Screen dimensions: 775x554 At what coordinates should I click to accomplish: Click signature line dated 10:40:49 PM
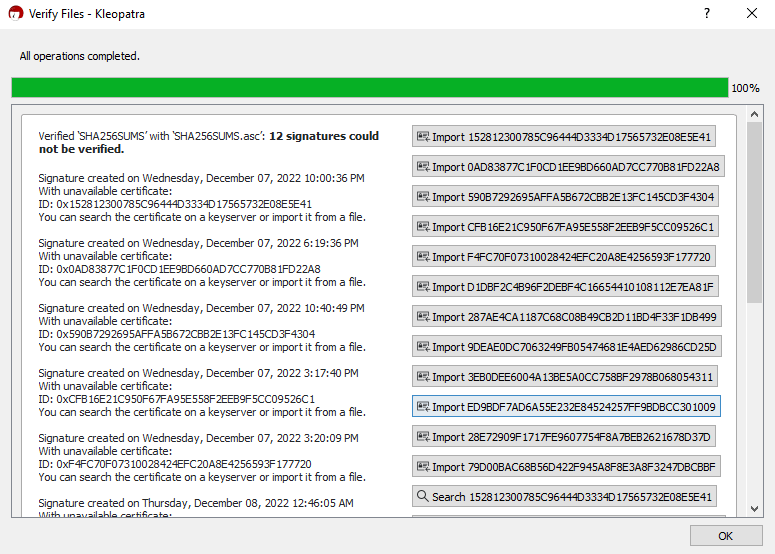click(x=202, y=308)
